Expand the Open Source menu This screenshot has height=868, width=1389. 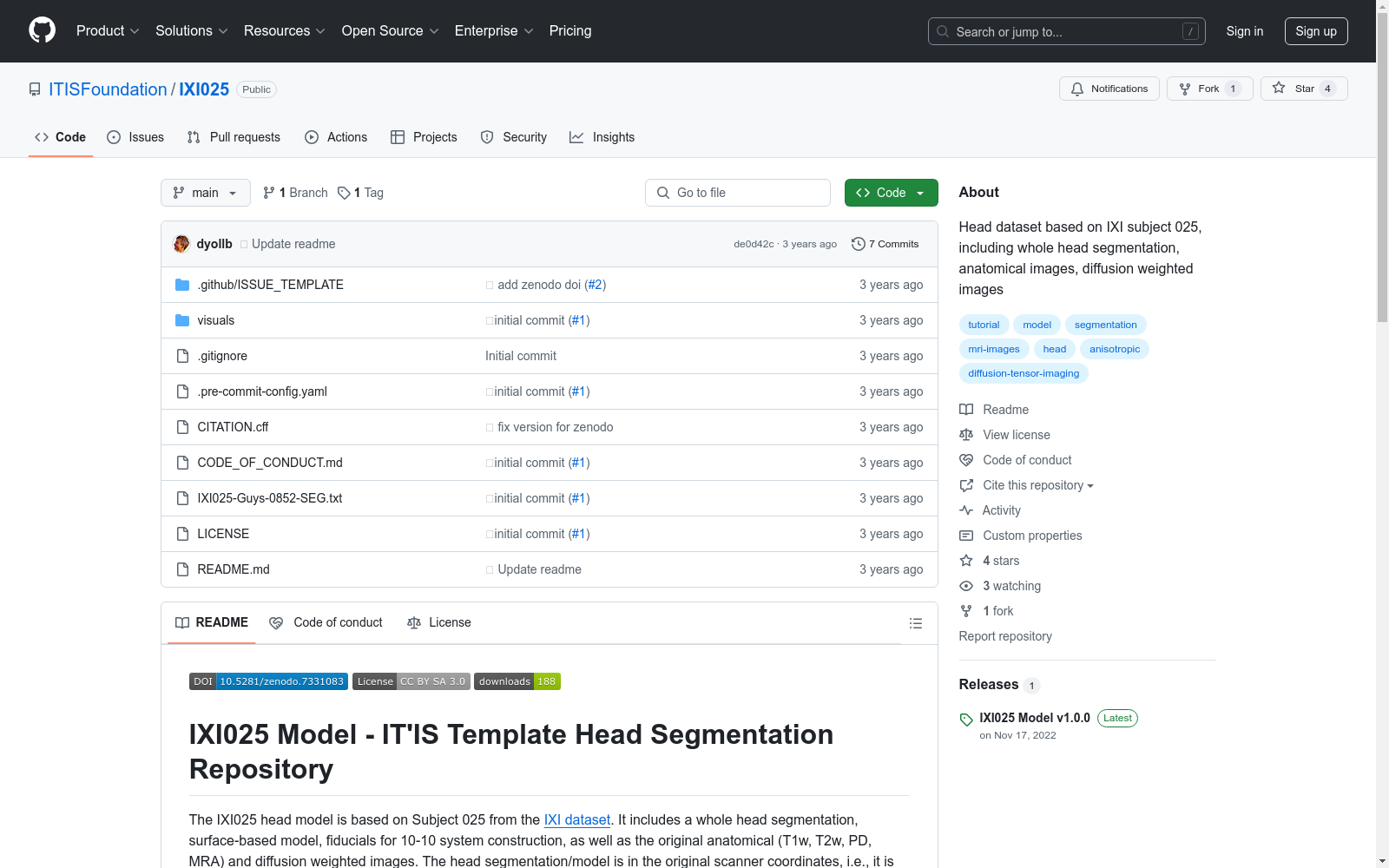[391, 30]
